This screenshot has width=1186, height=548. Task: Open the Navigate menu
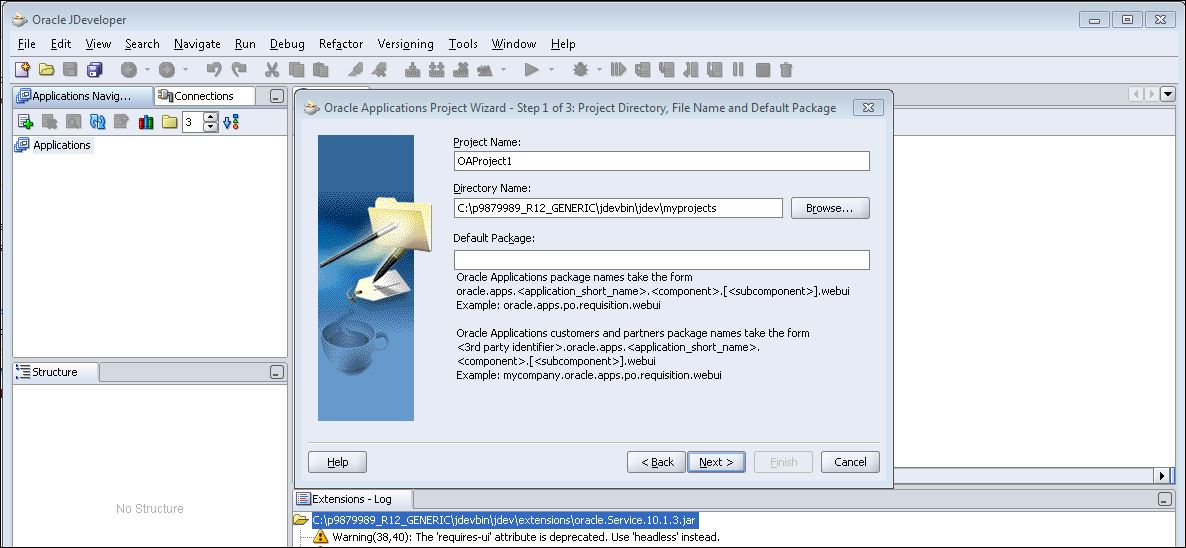tap(197, 44)
